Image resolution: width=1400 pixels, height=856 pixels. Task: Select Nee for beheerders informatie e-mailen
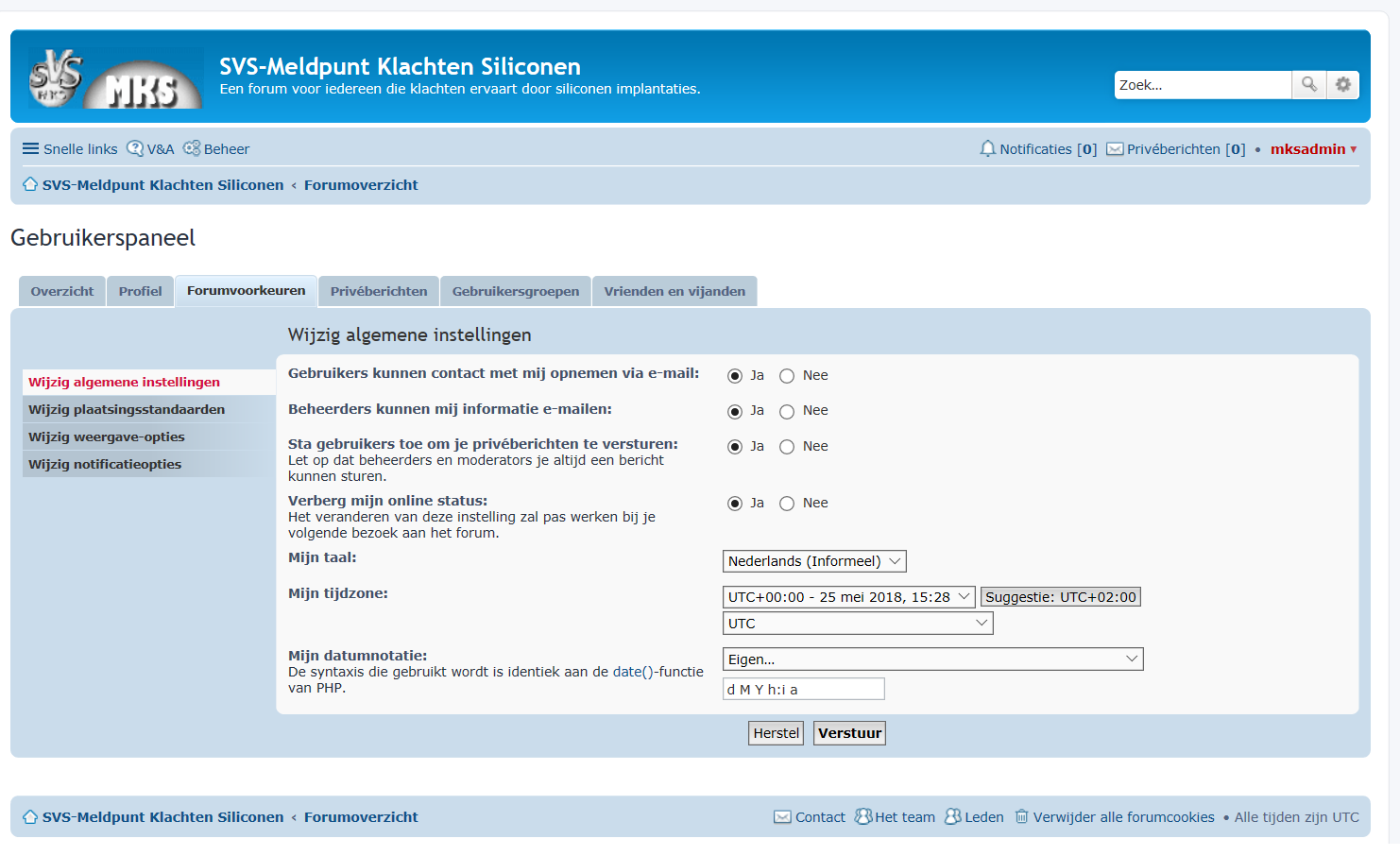[787, 411]
